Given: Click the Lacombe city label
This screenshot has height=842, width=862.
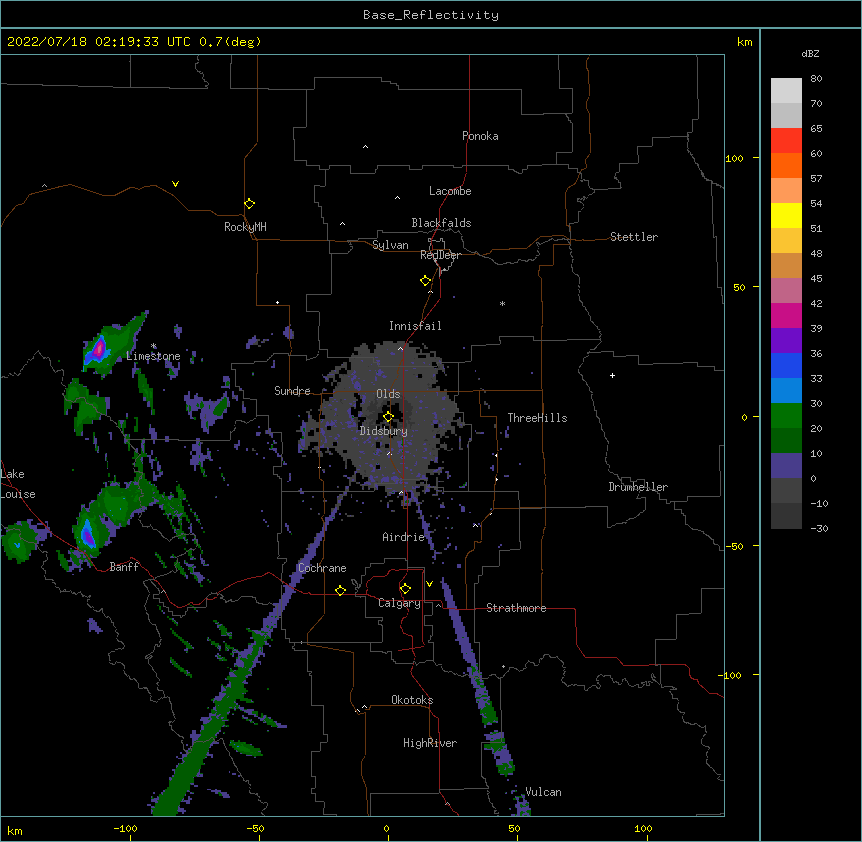Looking at the screenshot, I should pos(450,191).
